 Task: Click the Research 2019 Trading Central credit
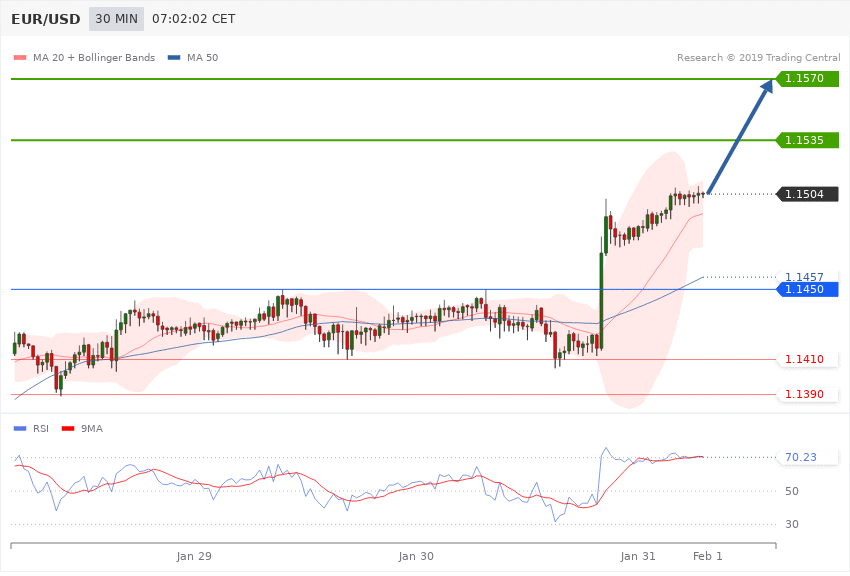point(758,57)
